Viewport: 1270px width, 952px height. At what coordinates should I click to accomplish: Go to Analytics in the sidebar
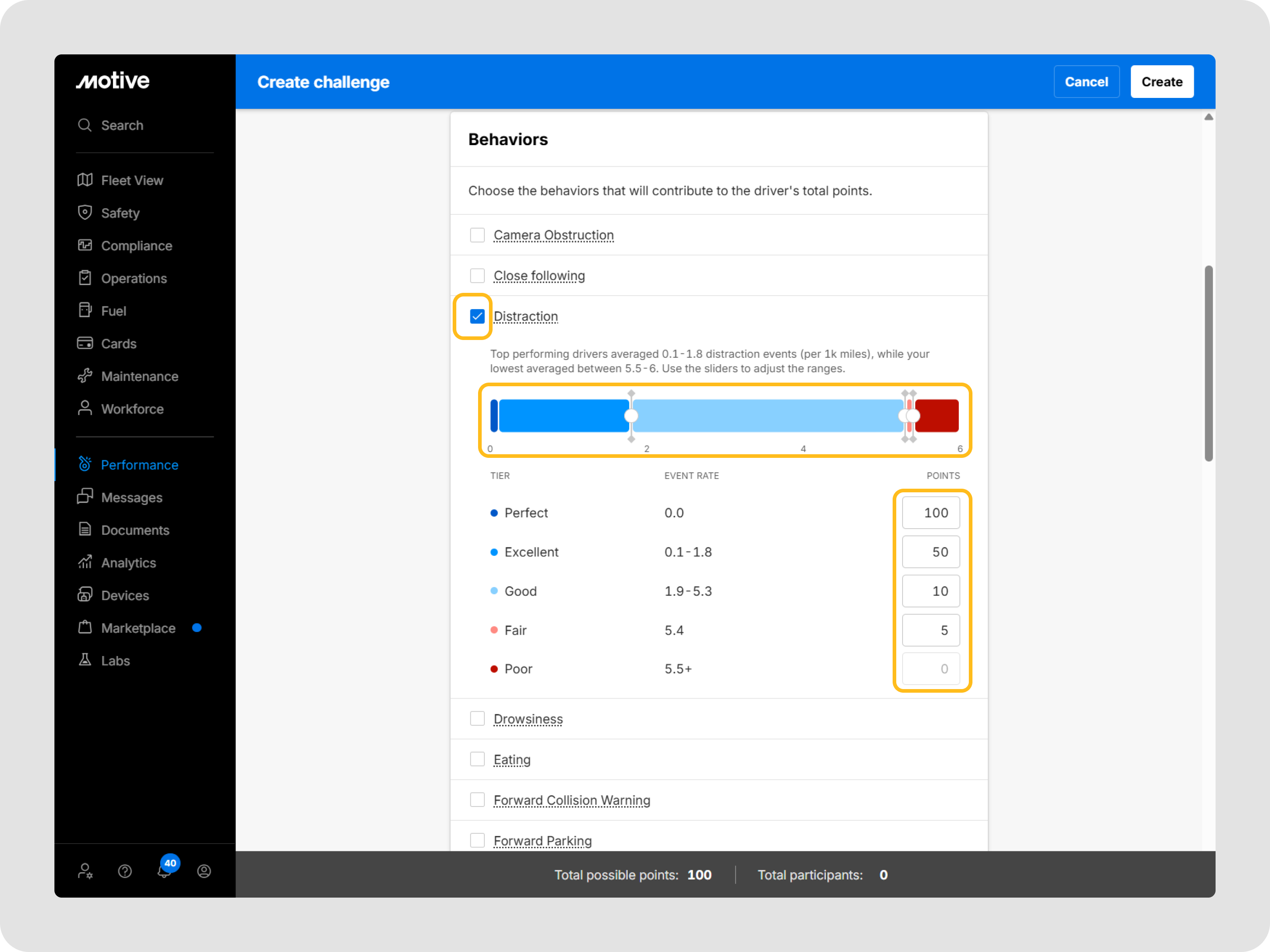(x=129, y=563)
